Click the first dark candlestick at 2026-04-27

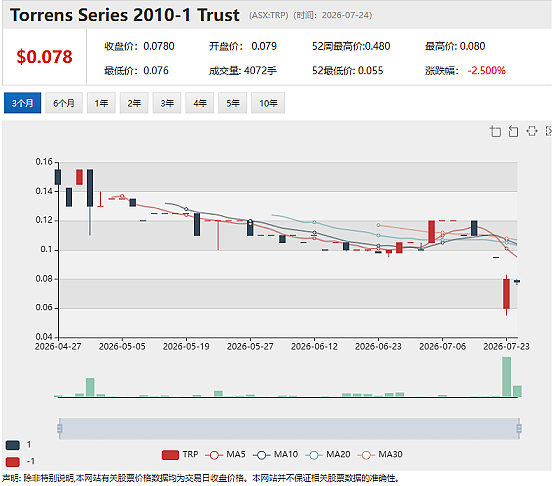pos(58,177)
